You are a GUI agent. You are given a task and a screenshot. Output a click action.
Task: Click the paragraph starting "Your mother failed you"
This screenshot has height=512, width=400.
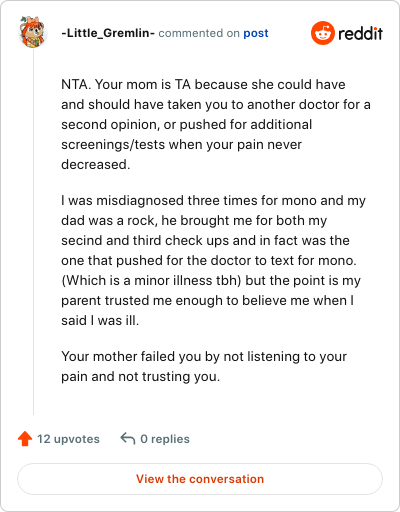click(x=204, y=366)
